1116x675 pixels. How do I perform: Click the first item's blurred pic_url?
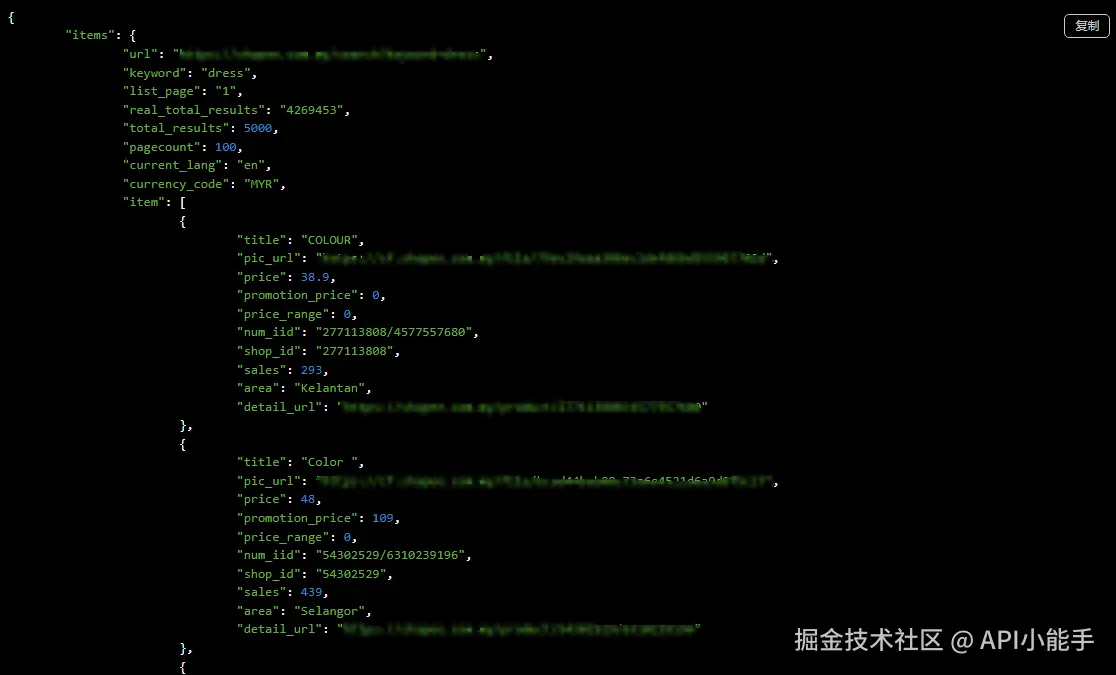click(544, 258)
